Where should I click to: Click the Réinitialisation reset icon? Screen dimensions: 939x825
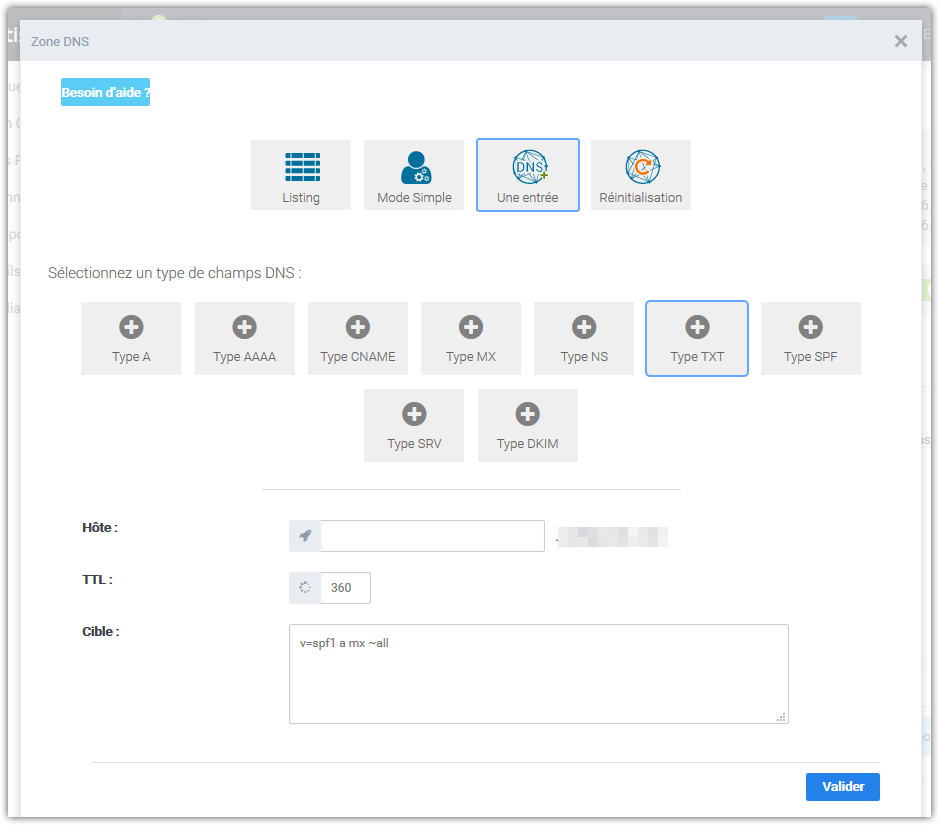tap(640, 174)
